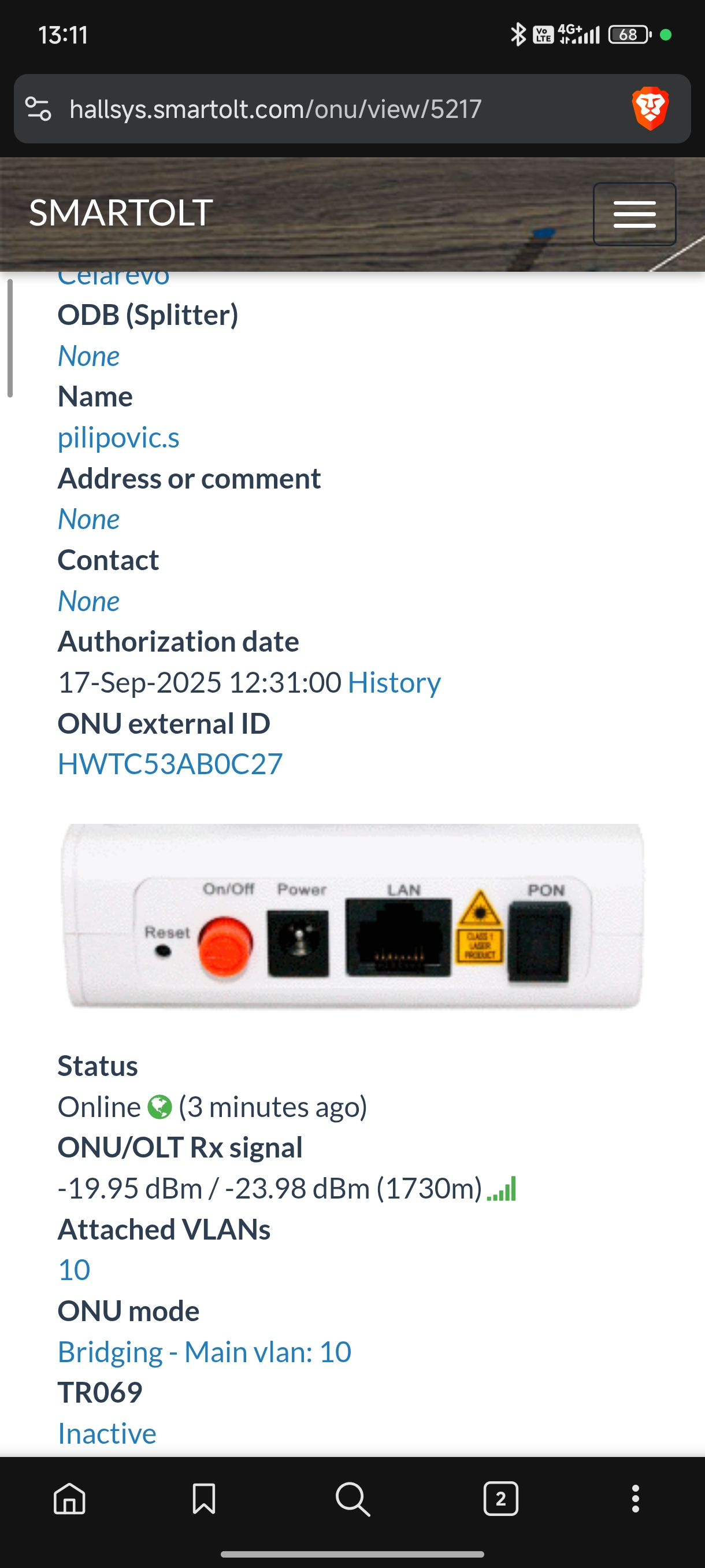This screenshot has height=1568, width=705.
Task: Open the SmartOLT hamburger menu
Action: [x=634, y=214]
